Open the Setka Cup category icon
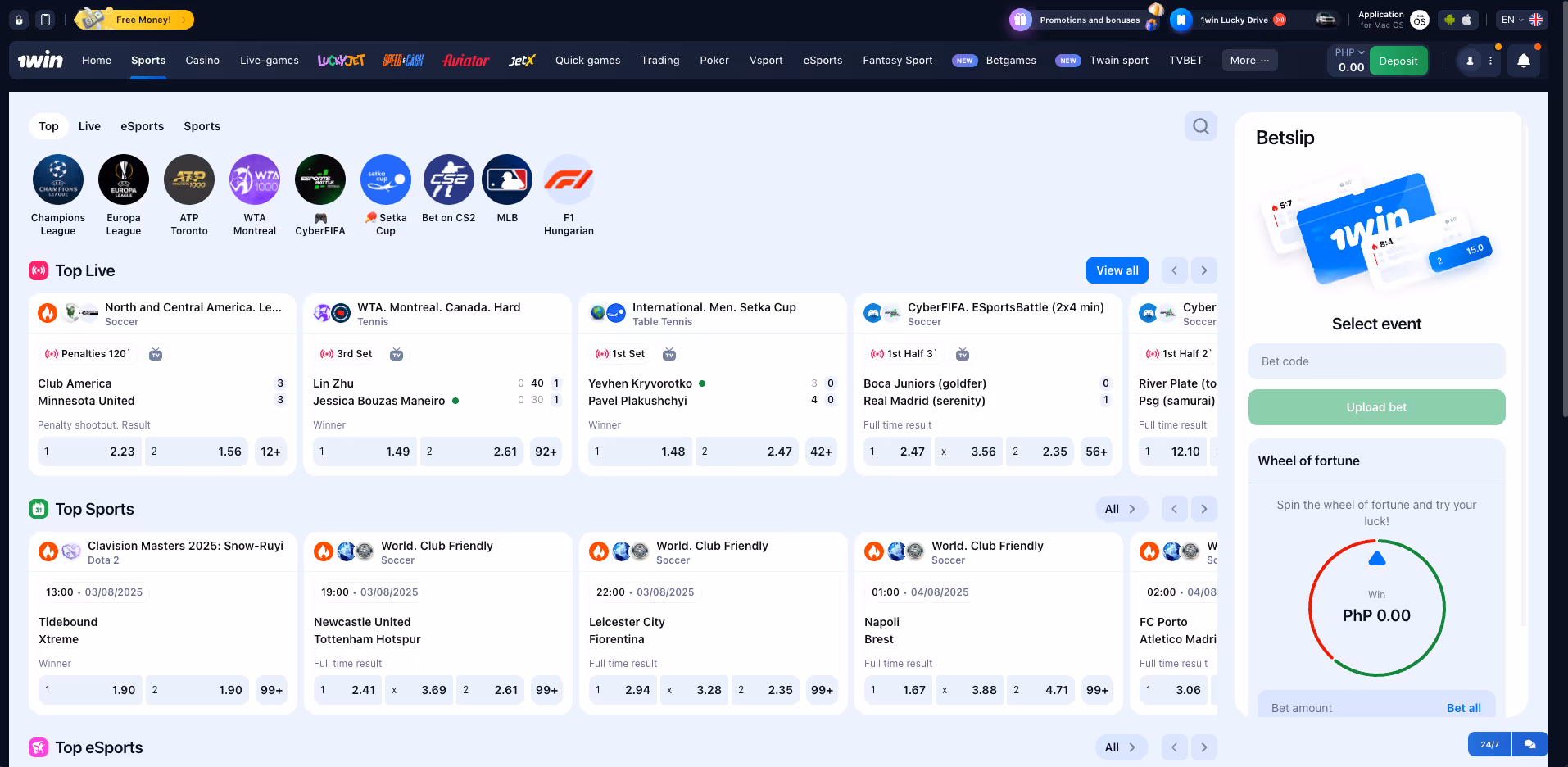This screenshot has width=1568, height=767. (386, 179)
